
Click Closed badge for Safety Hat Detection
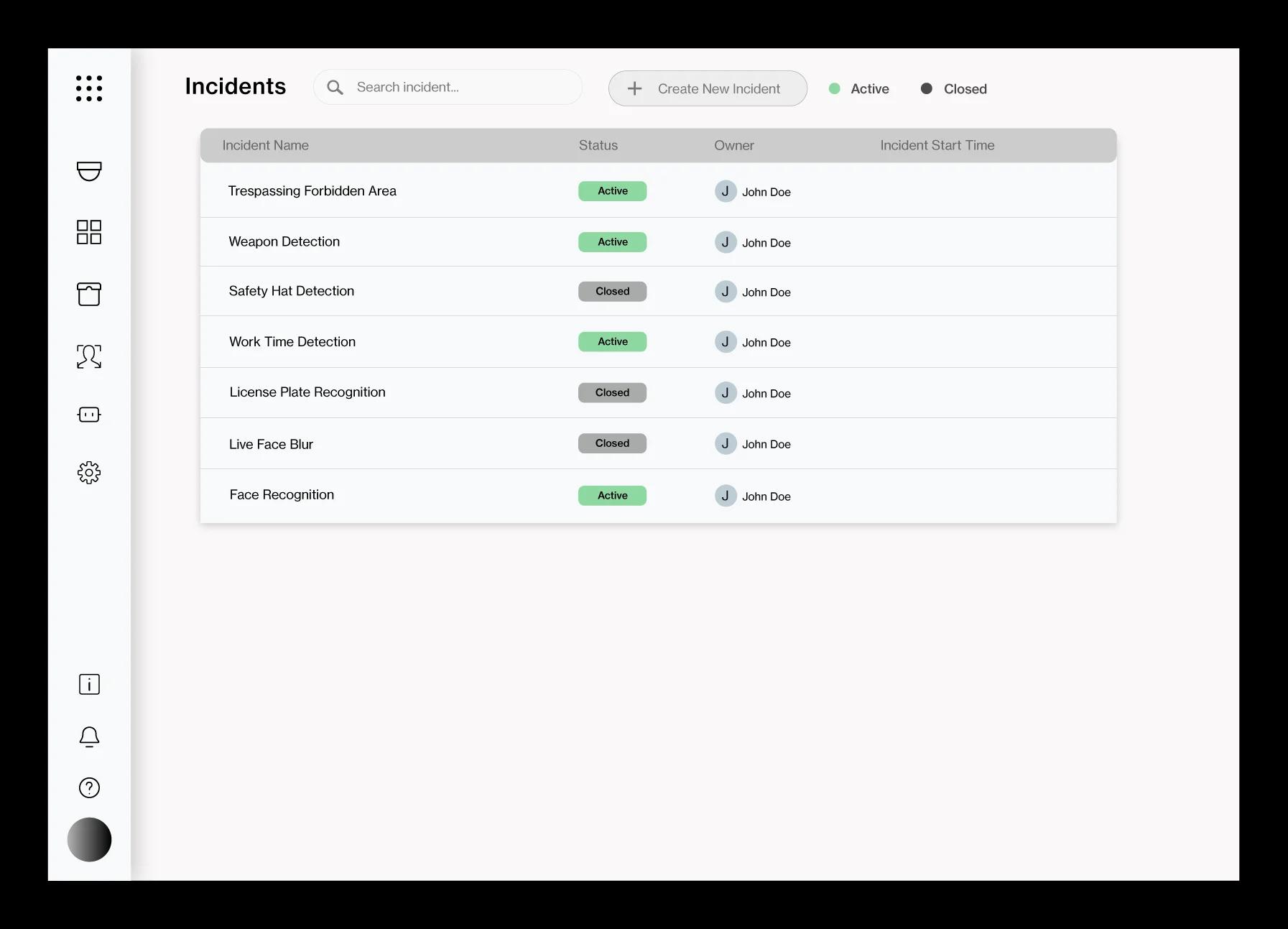613,291
